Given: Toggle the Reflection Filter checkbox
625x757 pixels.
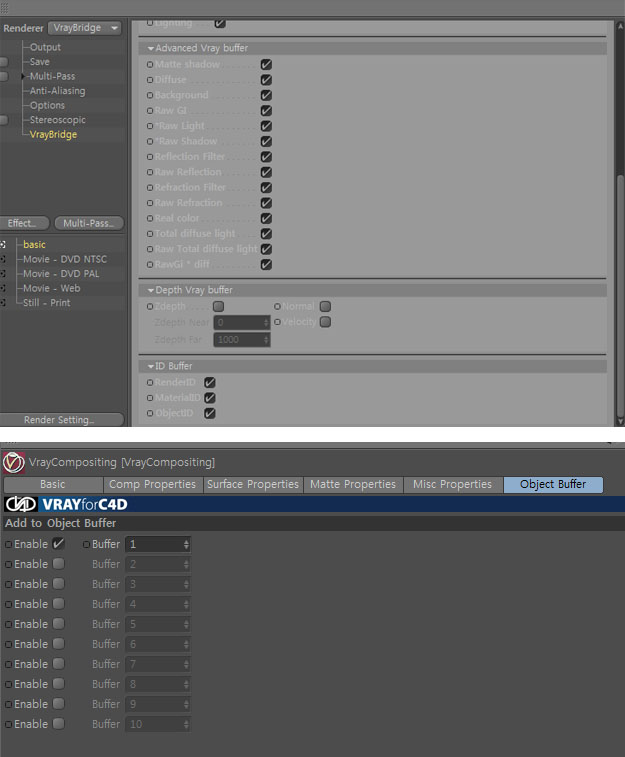Looking at the screenshot, I should (x=266, y=157).
